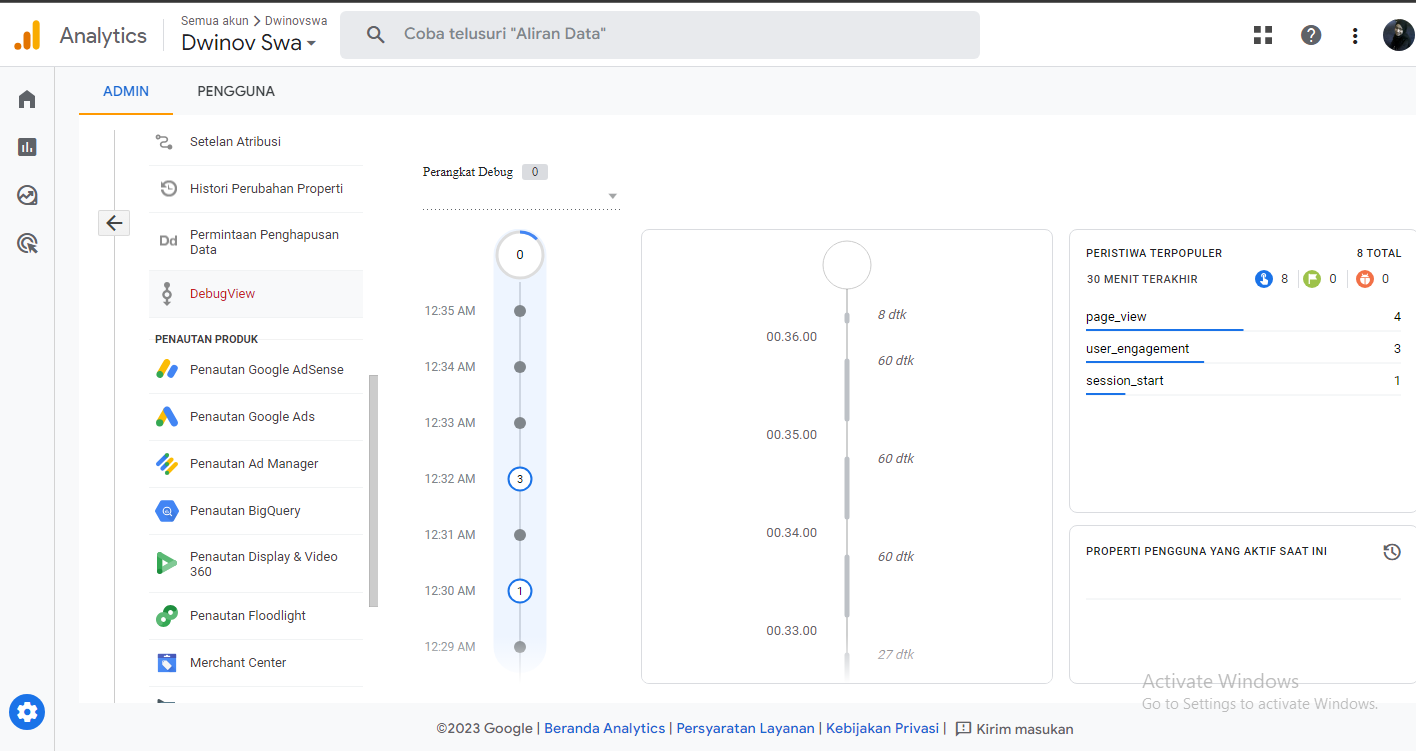Image resolution: width=1416 pixels, height=751 pixels.
Task: Open the Reports bar chart icon
Action: pos(27,147)
